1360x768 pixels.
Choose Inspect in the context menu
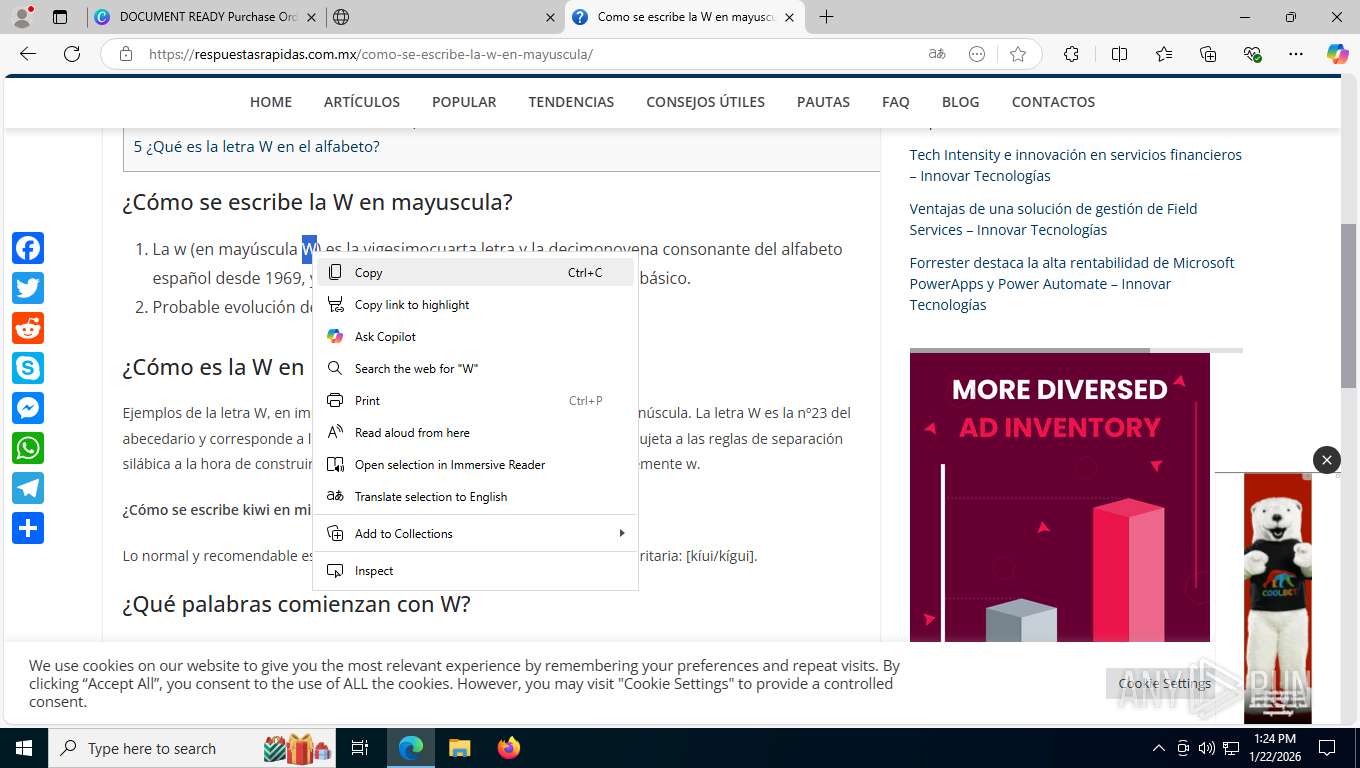[x=476, y=570]
